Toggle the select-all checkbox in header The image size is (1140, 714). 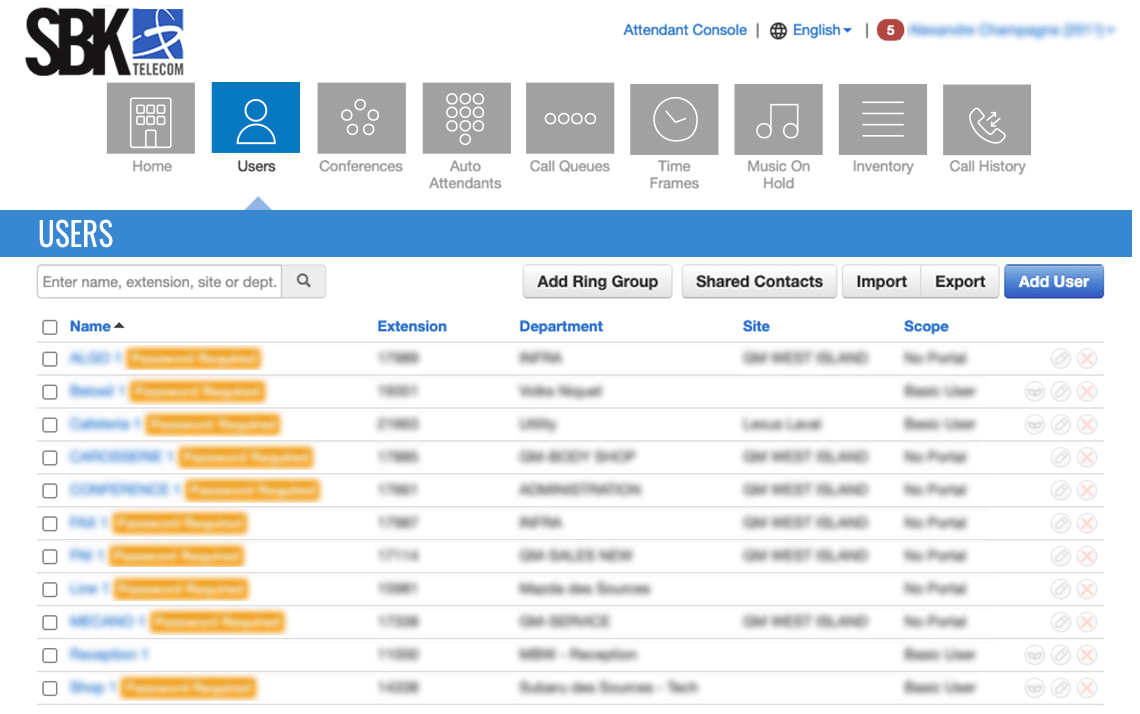50,327
